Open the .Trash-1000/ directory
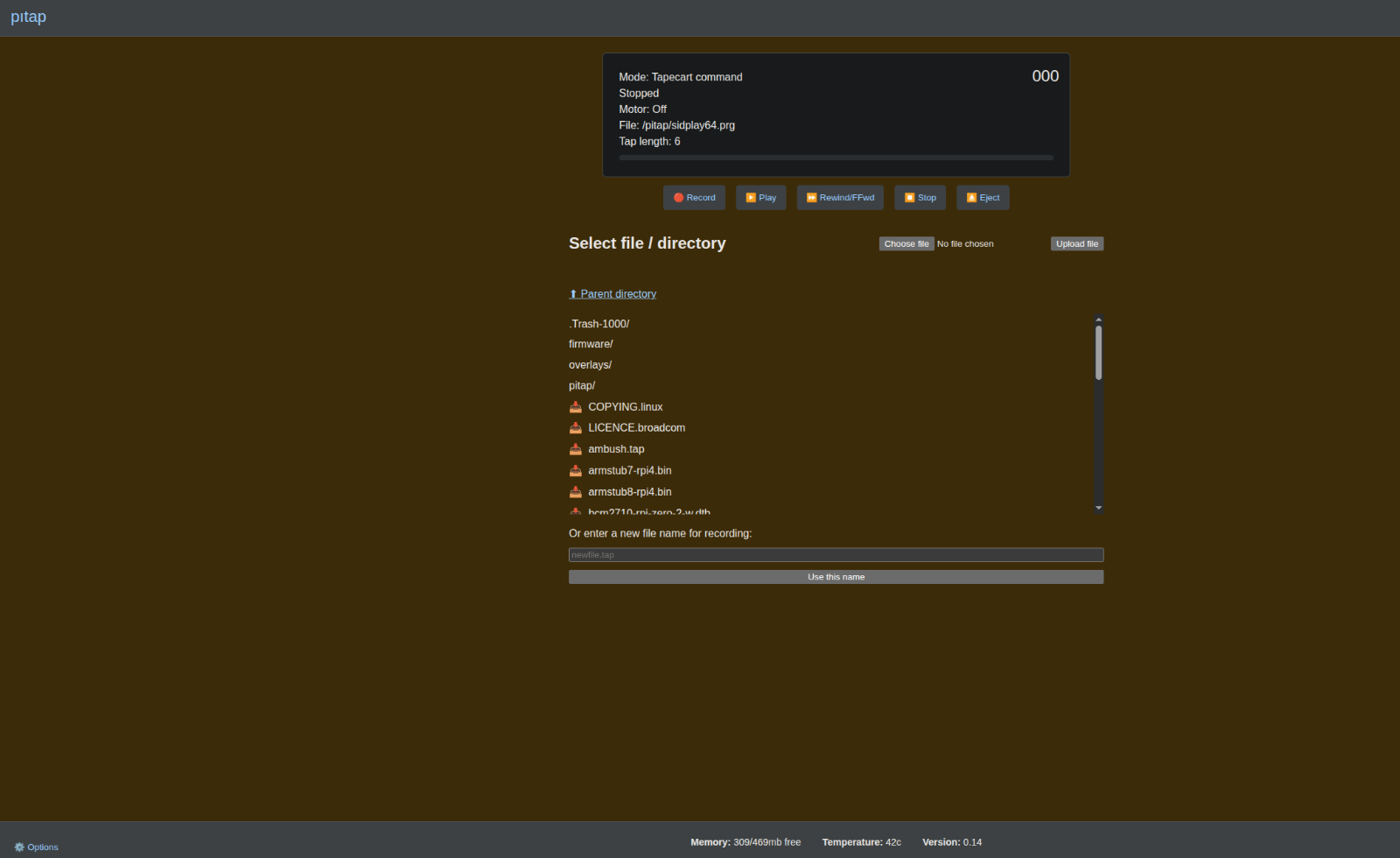Screen dimensions: 1400x858 pos(599,324)
